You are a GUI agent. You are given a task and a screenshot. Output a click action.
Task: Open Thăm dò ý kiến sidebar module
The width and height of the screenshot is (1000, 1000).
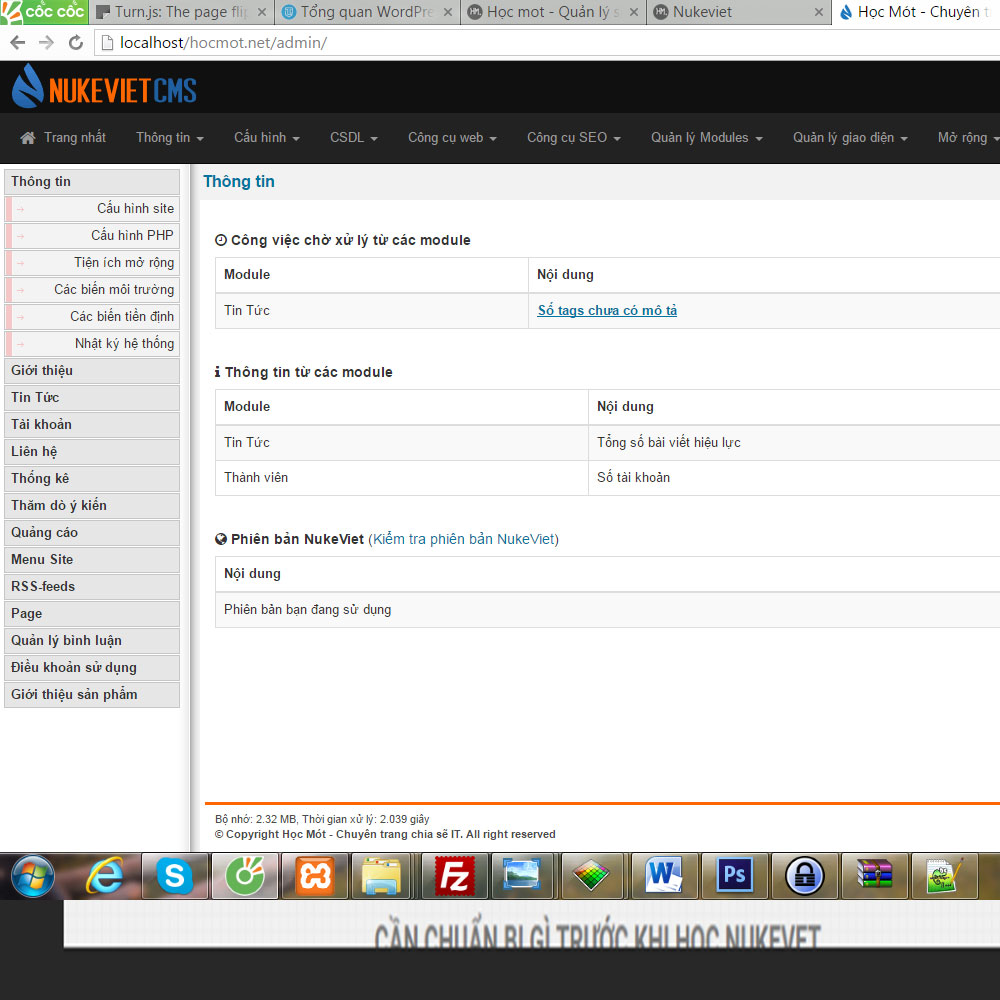point(92,506)
